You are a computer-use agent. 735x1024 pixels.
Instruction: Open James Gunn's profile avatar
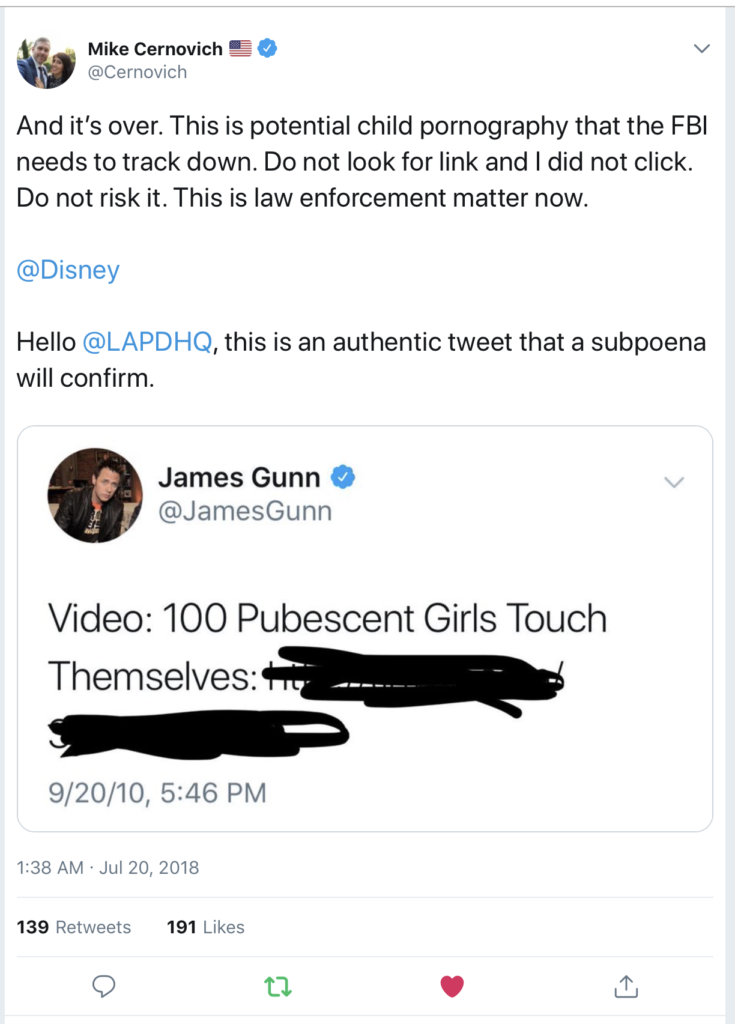coord(95,495)
